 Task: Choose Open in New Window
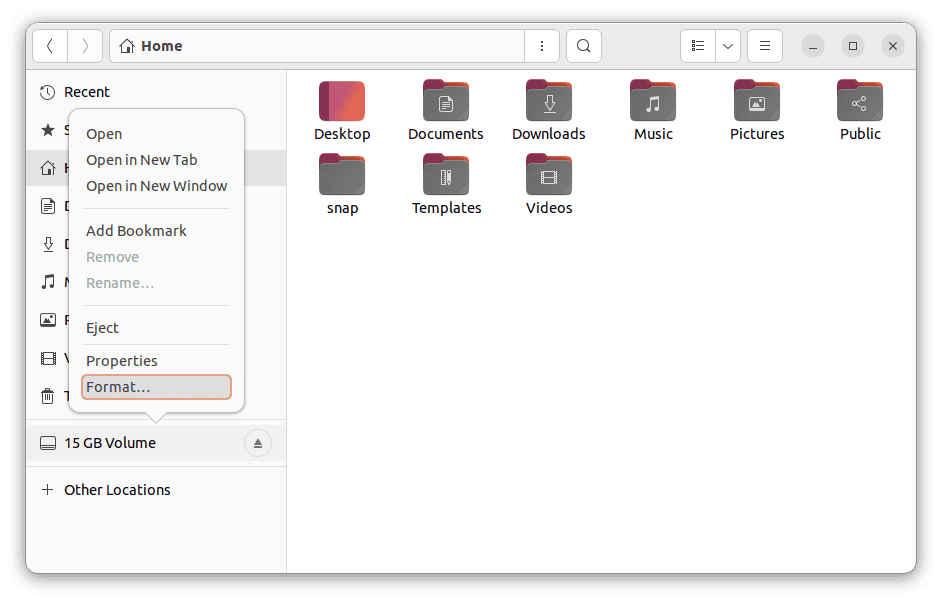[x=156, y=186]
